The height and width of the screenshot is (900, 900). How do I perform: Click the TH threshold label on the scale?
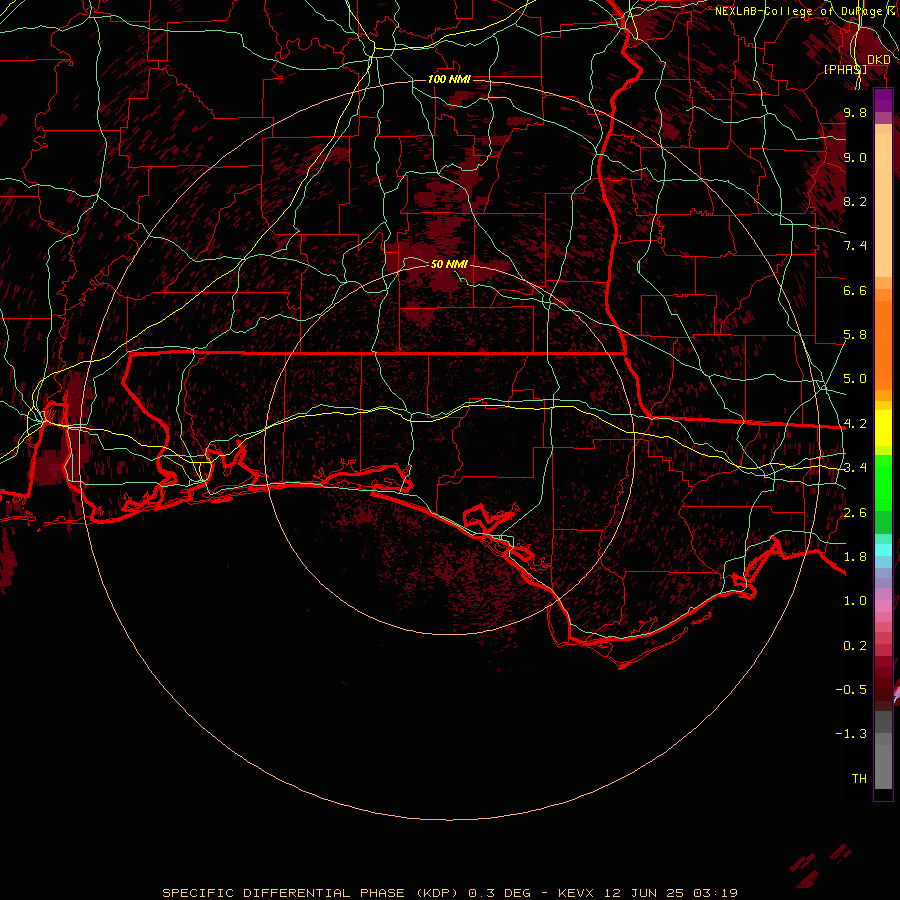point(859,779)
